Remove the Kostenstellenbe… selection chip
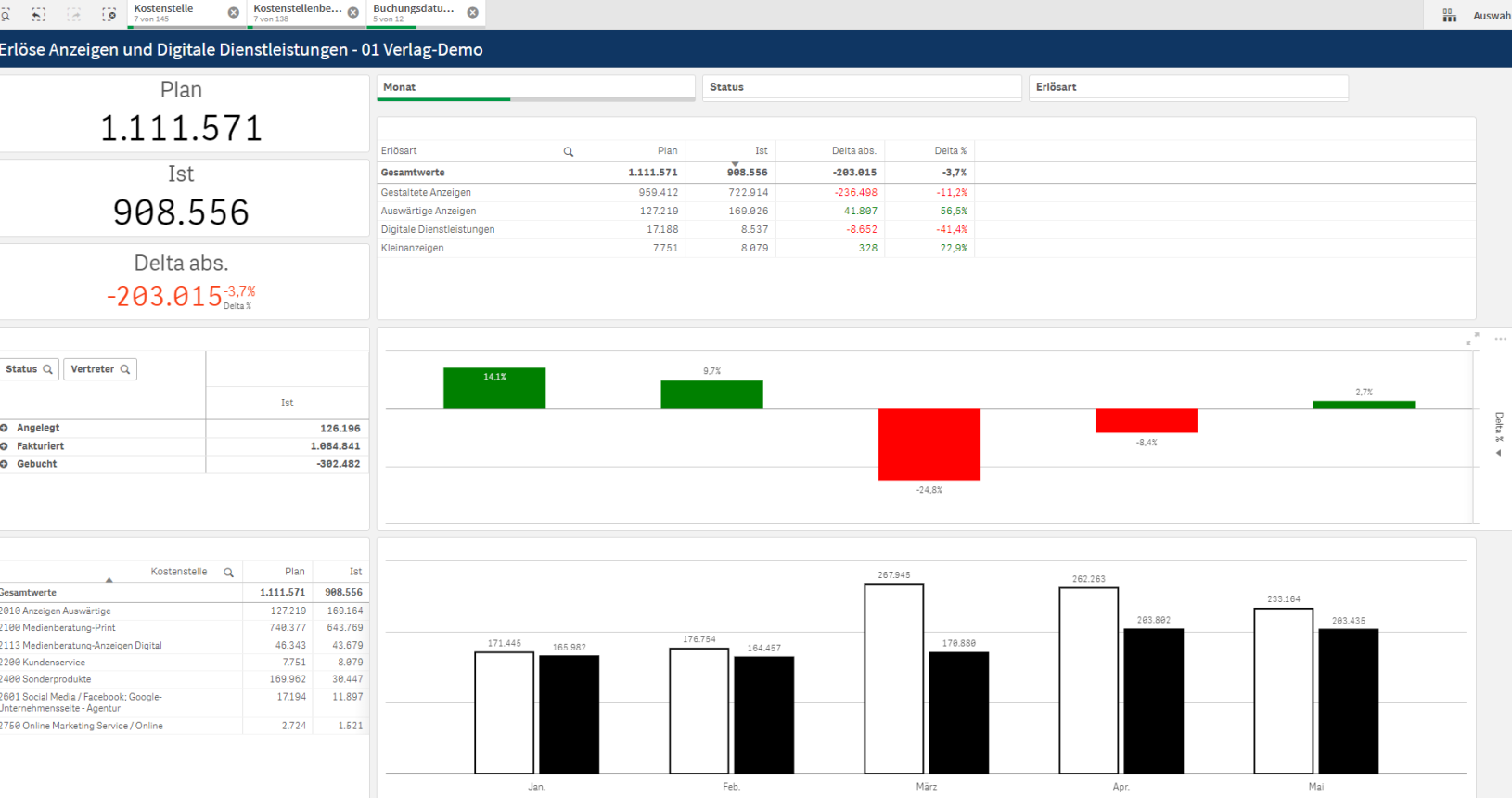 pyautogui.click(x=352, y=13)
